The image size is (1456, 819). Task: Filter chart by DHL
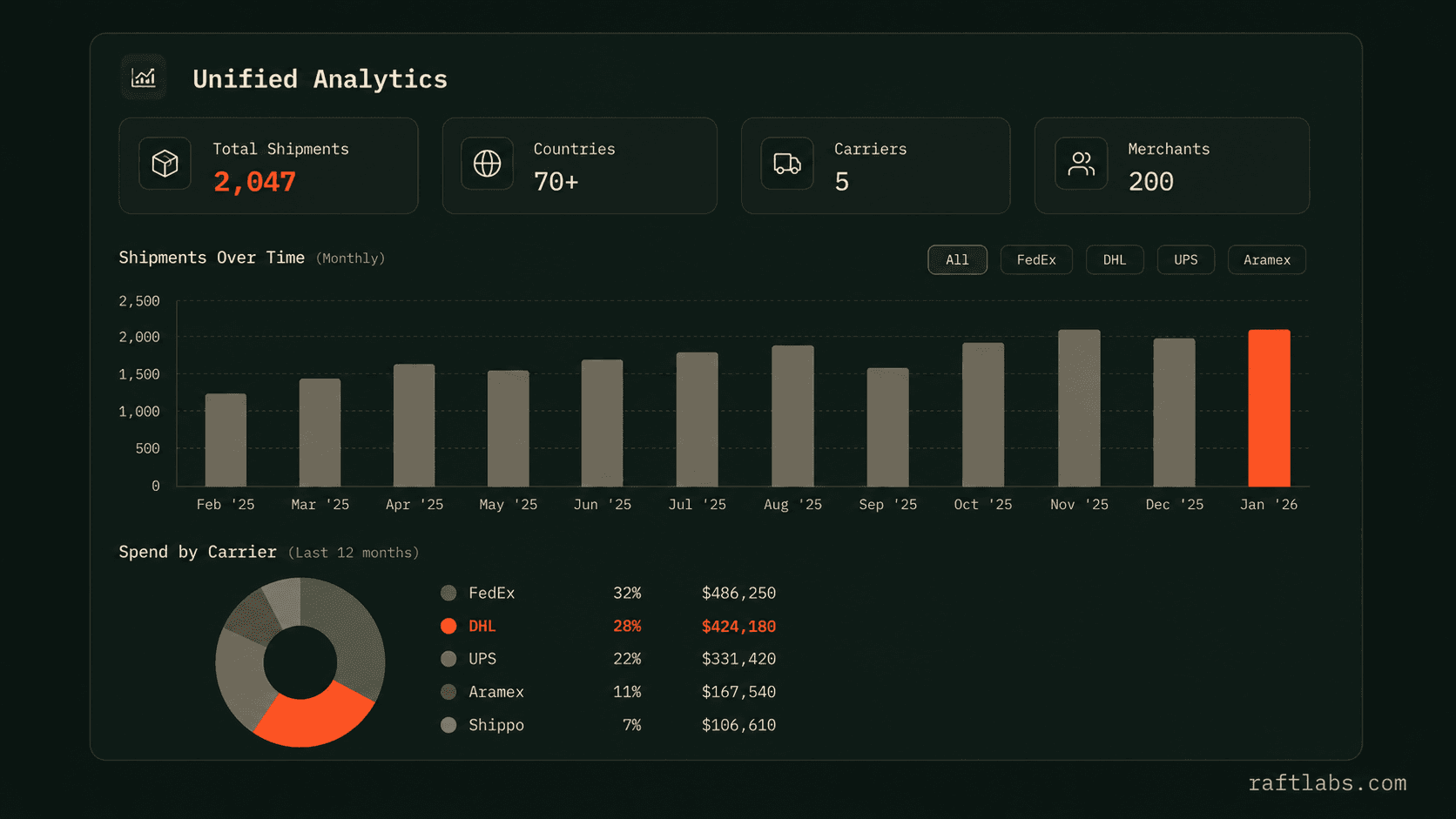coord(1115,259)
